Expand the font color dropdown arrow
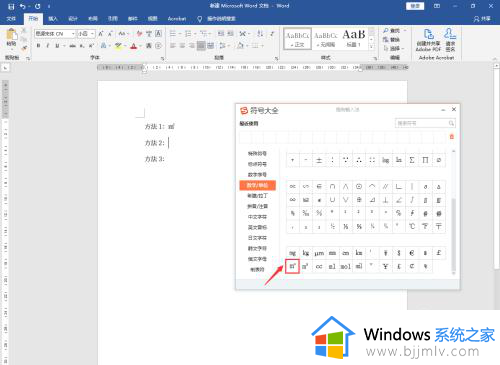This screenshot has width=500, height=365. (x=140, y=46)
